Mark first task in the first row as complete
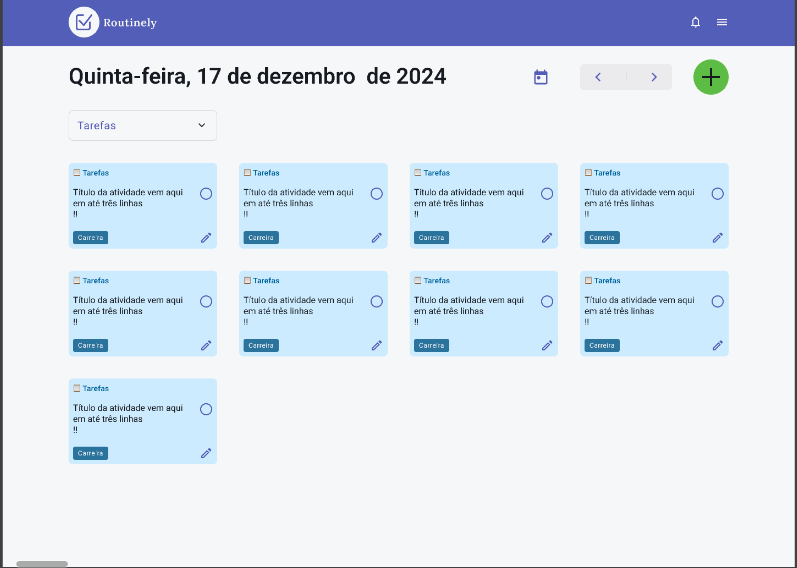Screen dimensions: 797x568 [x=206, y=194]
